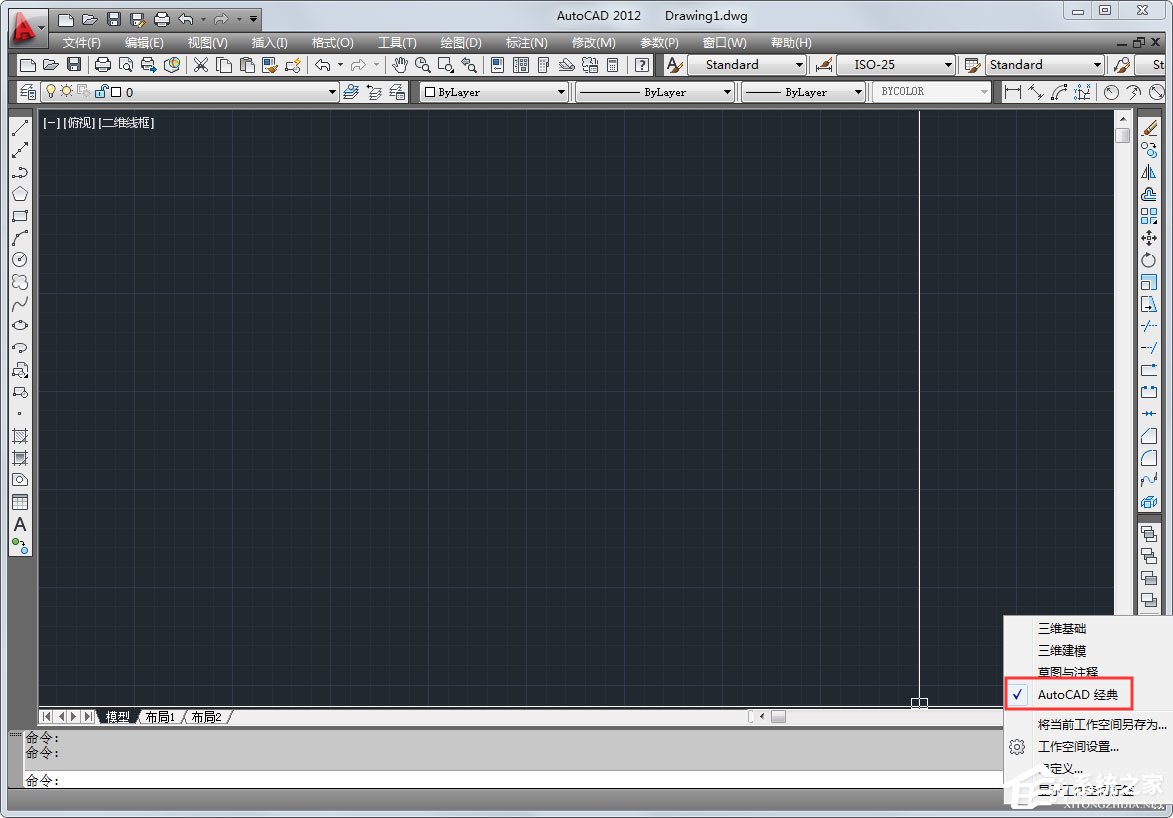The image size is (1173, 818).
Task: Click the Pan Realtime hand icon
Action: [399, 65]
